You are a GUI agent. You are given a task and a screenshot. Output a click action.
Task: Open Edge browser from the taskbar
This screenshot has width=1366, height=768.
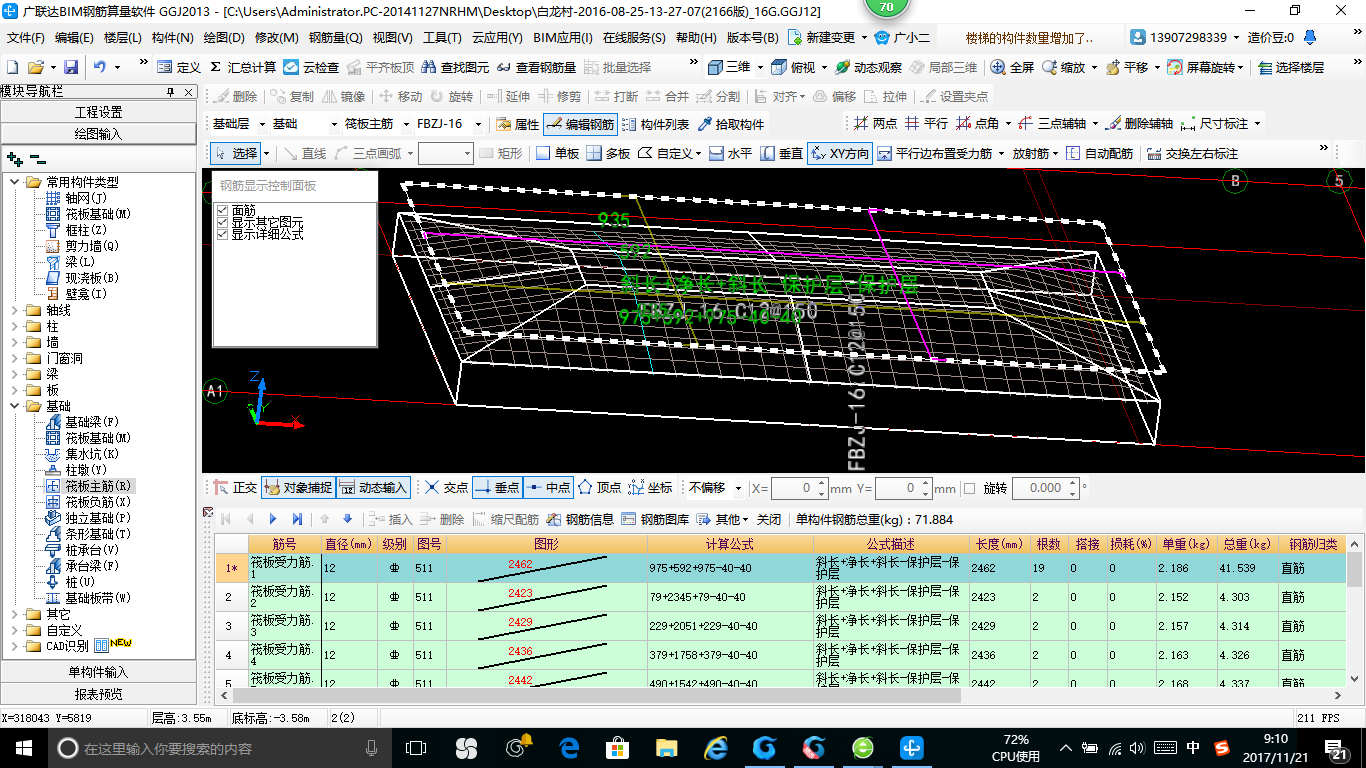click(569, 747)
